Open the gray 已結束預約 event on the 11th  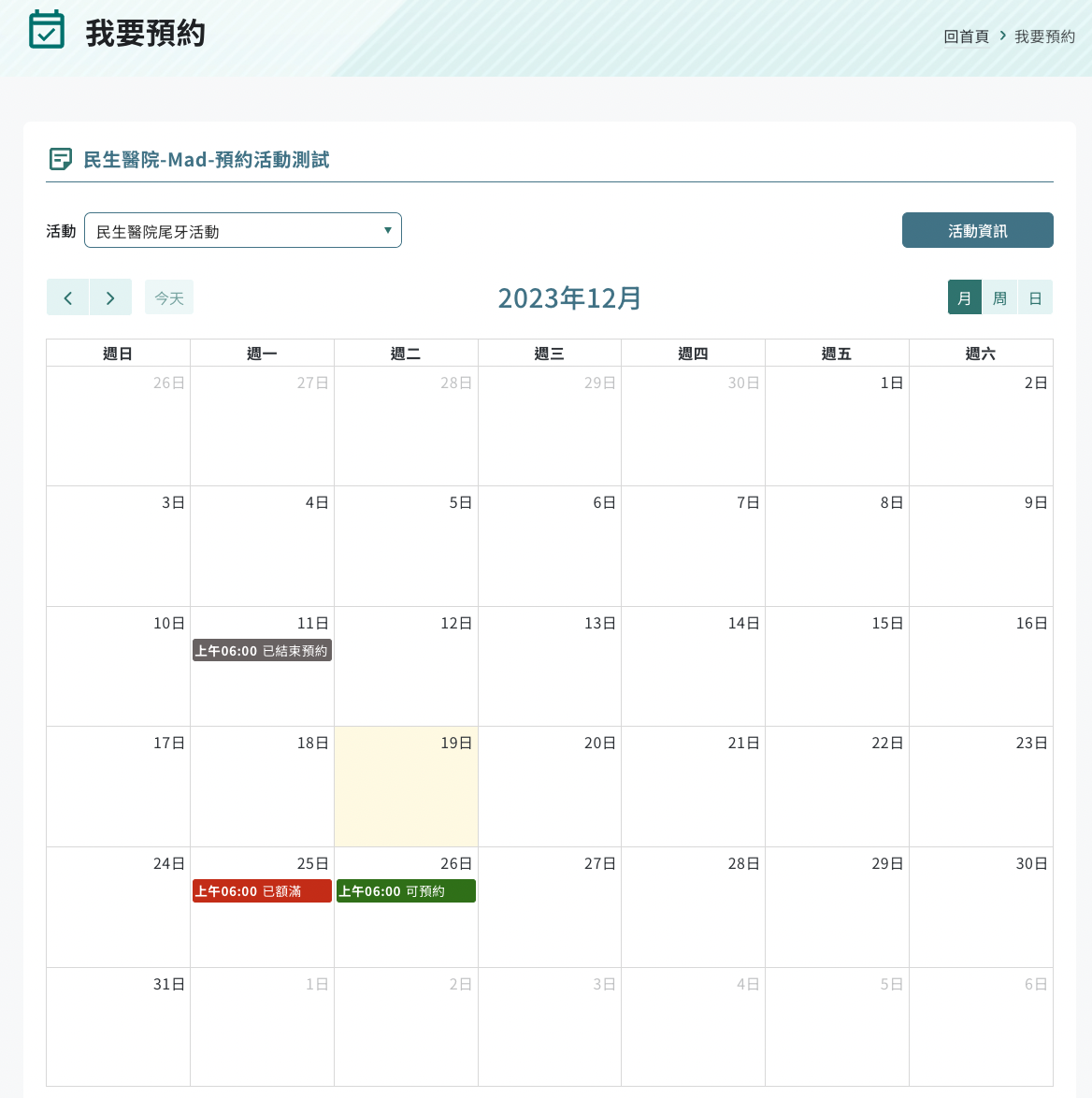(x=262, y=651)
